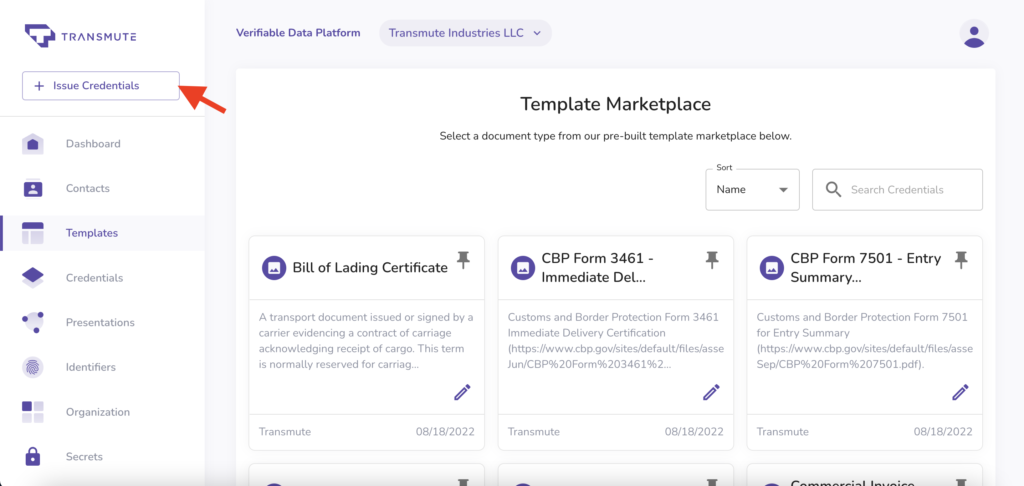Open Presentations in the sidebar
Screen dimensions: 1024x486
tap(100, 323)
